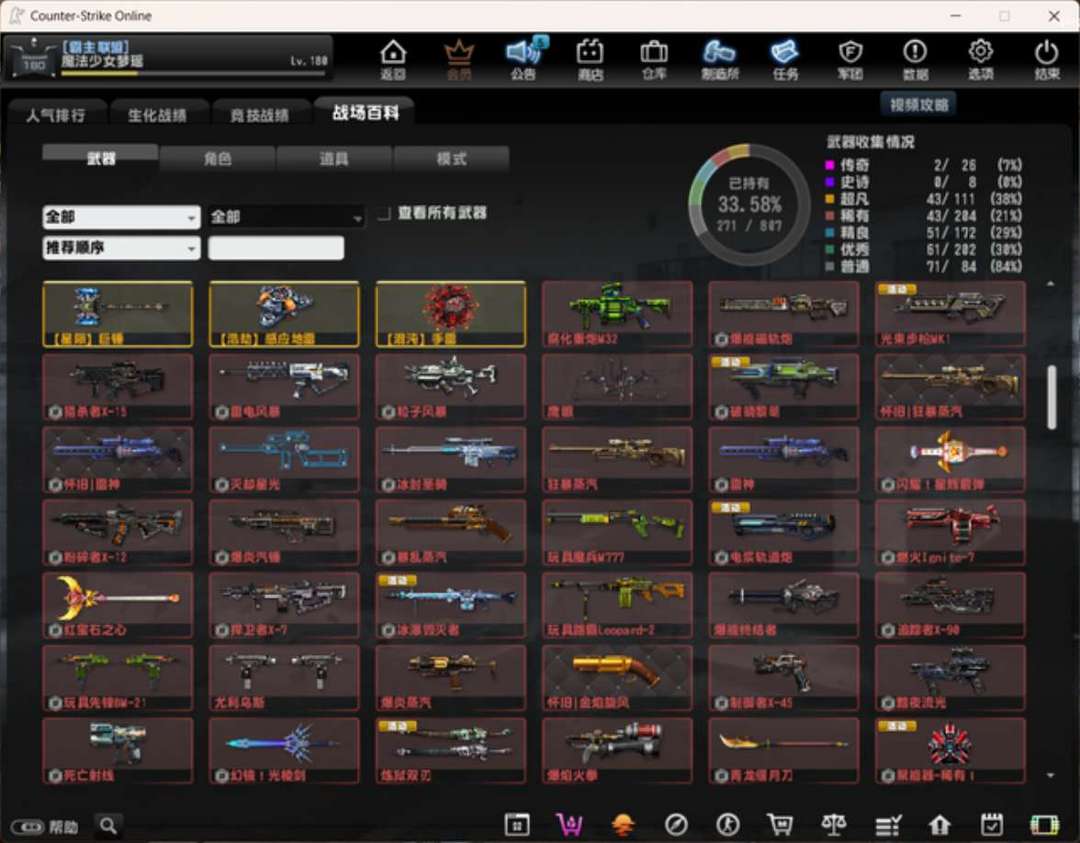Click the 视频攻略 button

(x=918, y=105)
